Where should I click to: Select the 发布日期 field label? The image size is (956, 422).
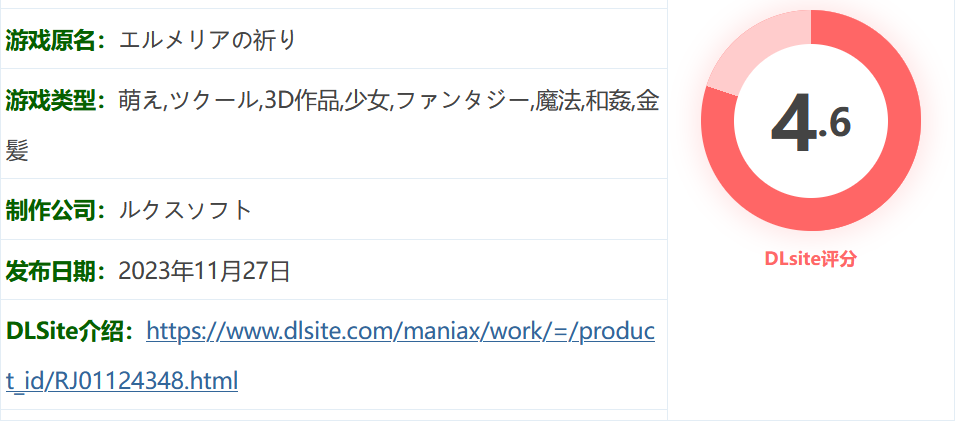[x=51, y=271]
